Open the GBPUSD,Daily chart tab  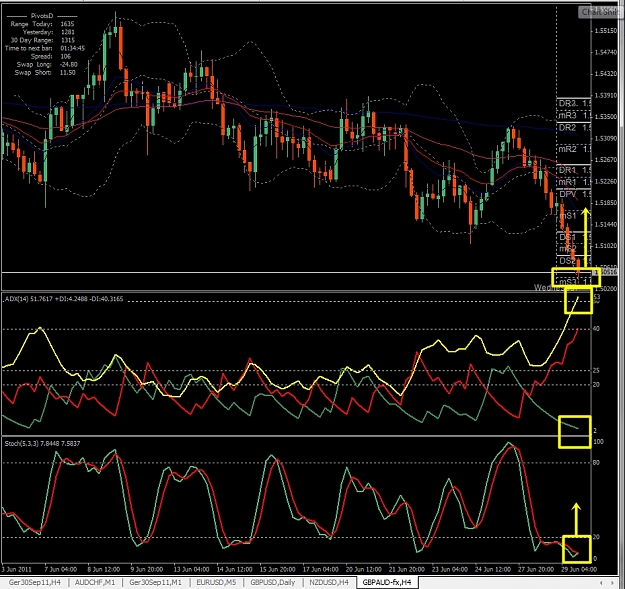273,582
